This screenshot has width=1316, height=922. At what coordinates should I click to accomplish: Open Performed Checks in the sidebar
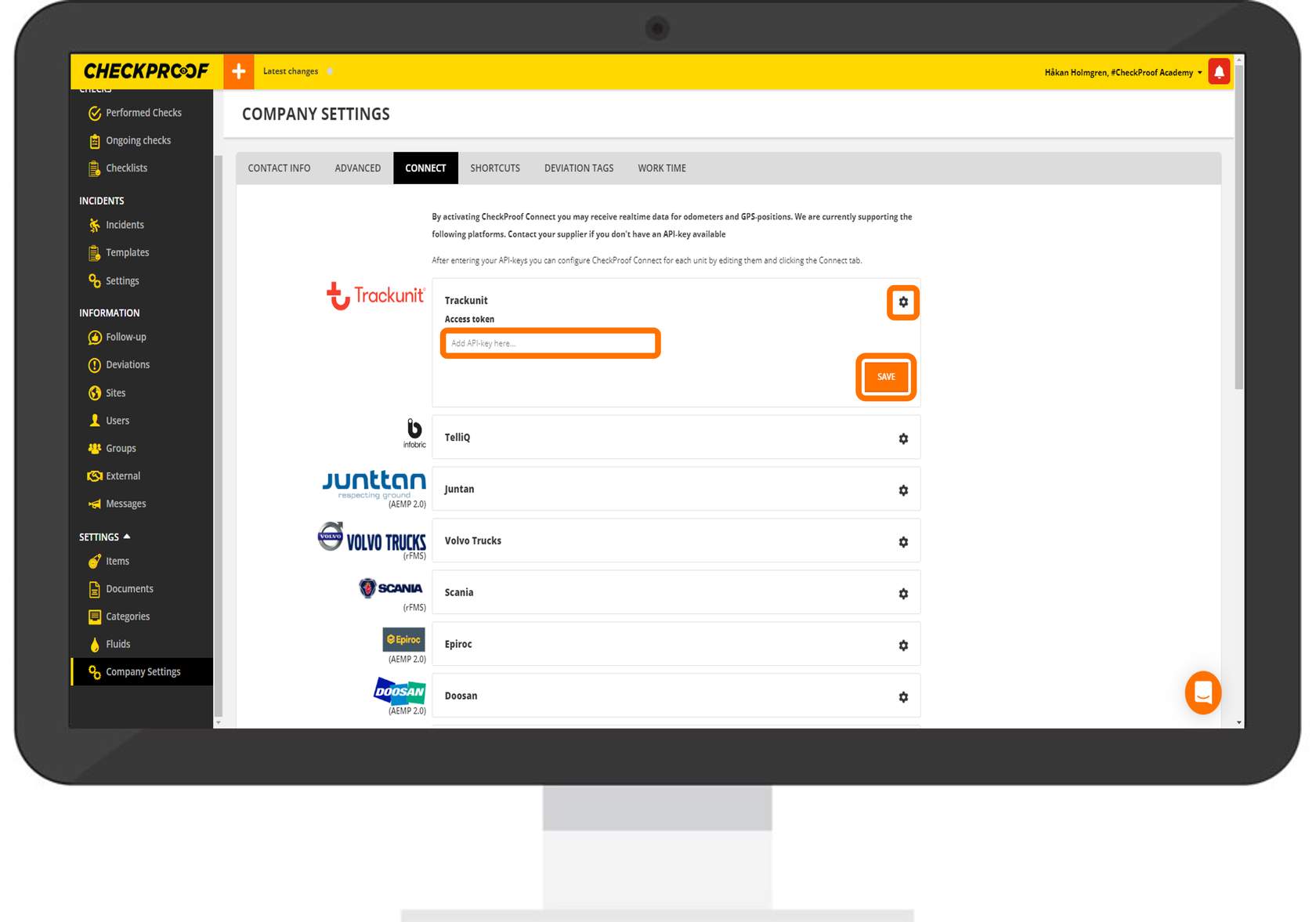tap(143, 113)
